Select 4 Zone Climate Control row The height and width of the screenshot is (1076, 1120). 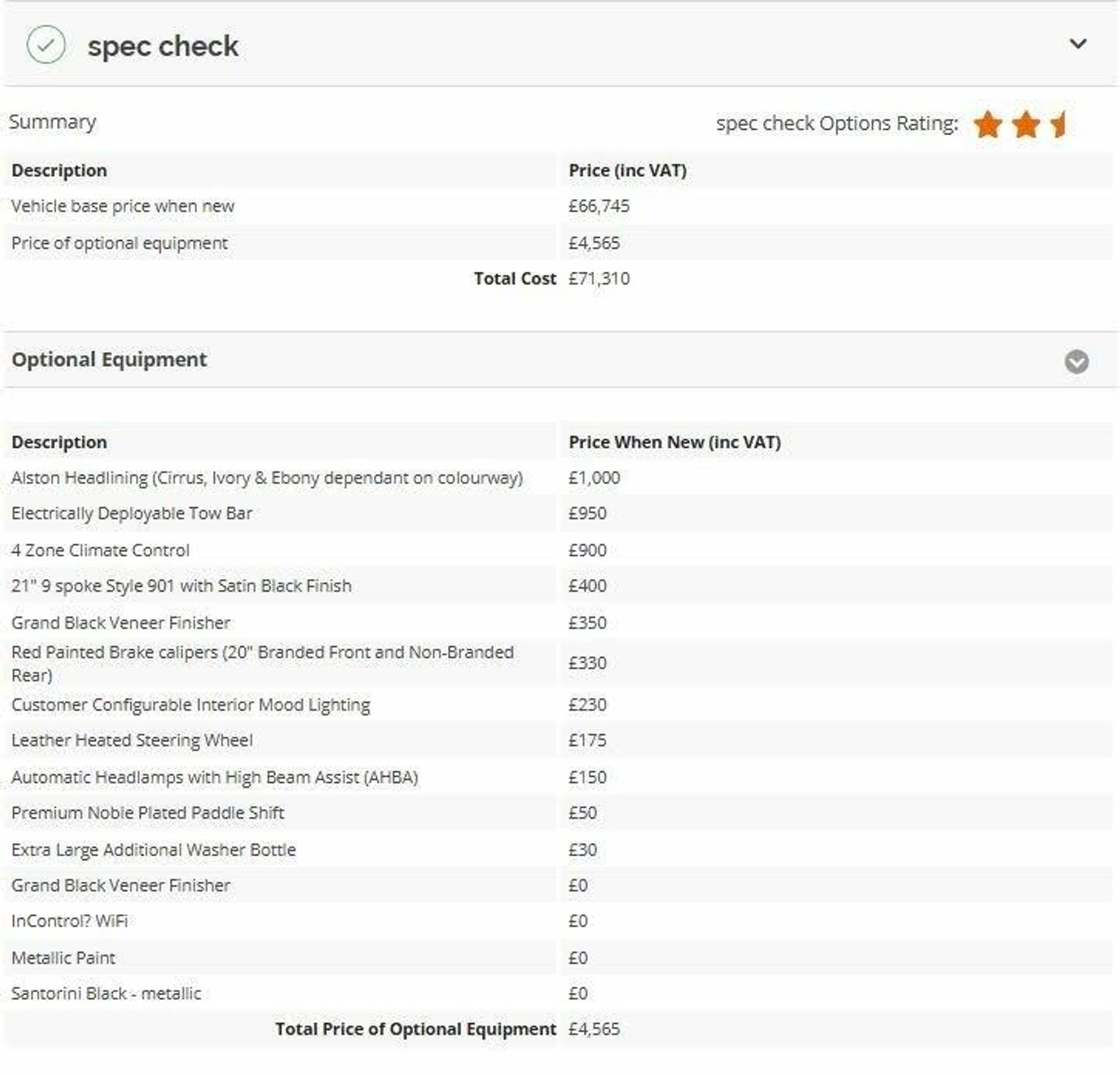[x=558, y=550]
